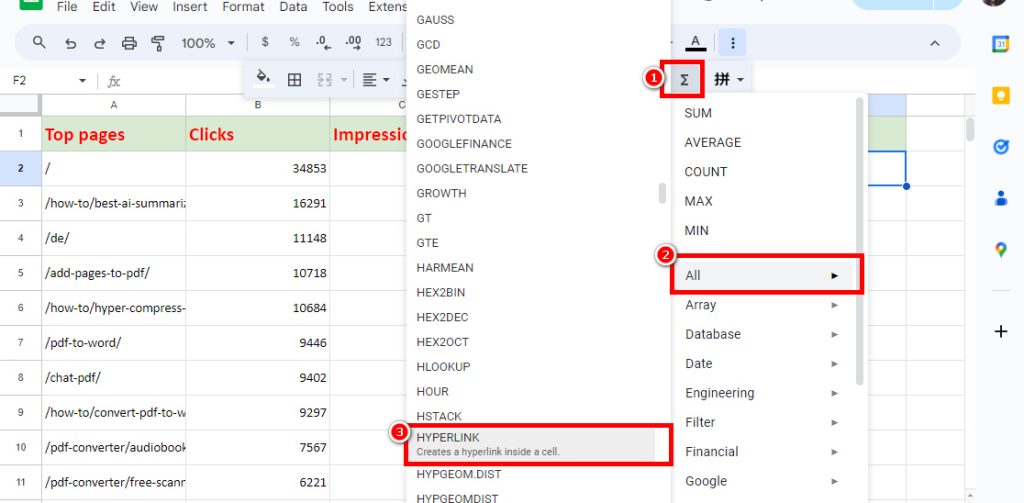Click the horizontal align icon

pyautogui.click(x=370, y=80)
